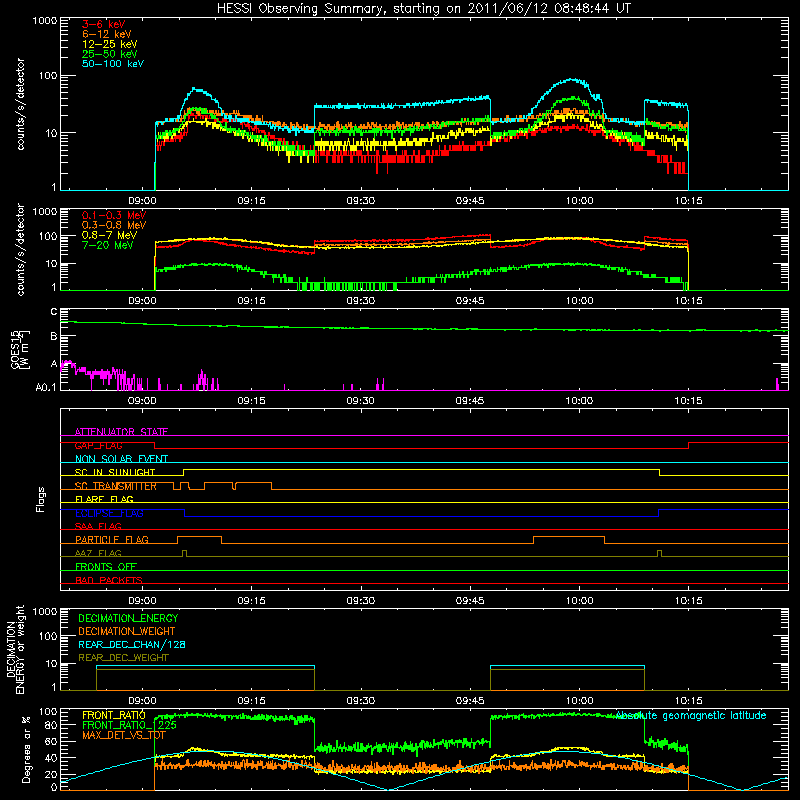Image resolution: width=800 pixels, height=800 pixels.
Task: Click the 0.1-0.3 MeV legend entry
Action: tap(114, 215)
